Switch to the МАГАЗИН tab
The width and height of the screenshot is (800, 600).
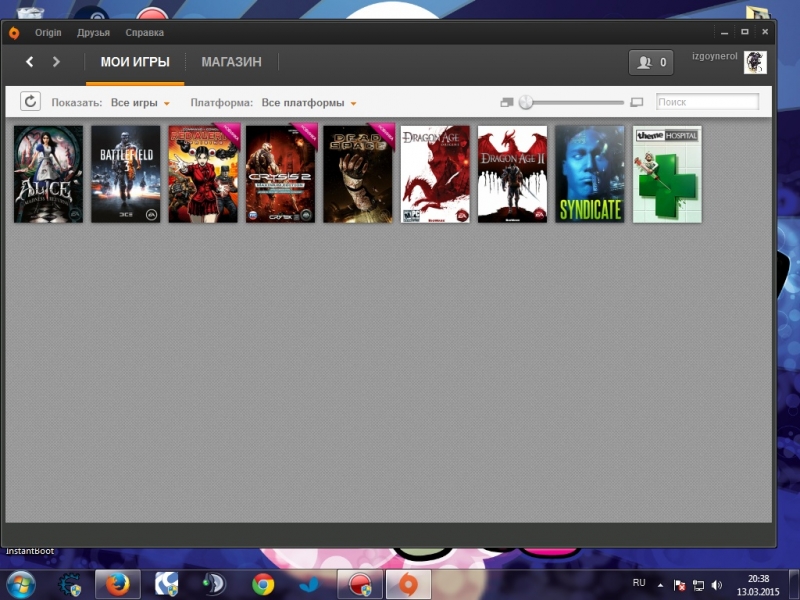(231, 62)
